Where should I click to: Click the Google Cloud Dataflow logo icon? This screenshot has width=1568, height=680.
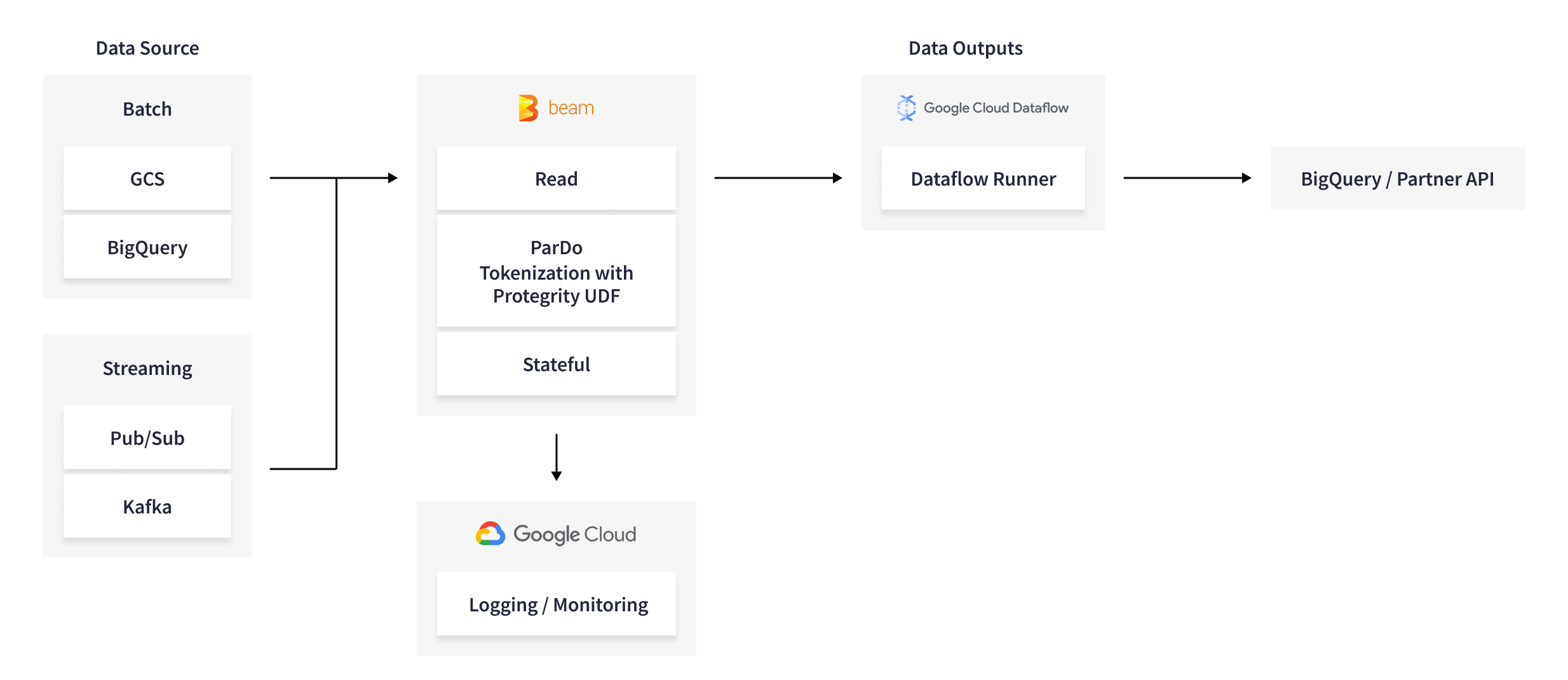coord(906,108)
